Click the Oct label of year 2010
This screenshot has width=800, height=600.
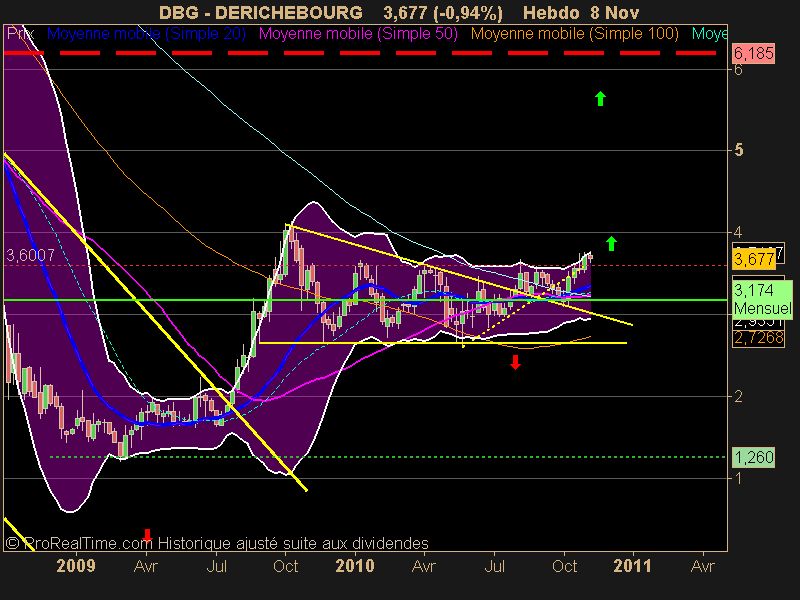click(x=564, y=566)
